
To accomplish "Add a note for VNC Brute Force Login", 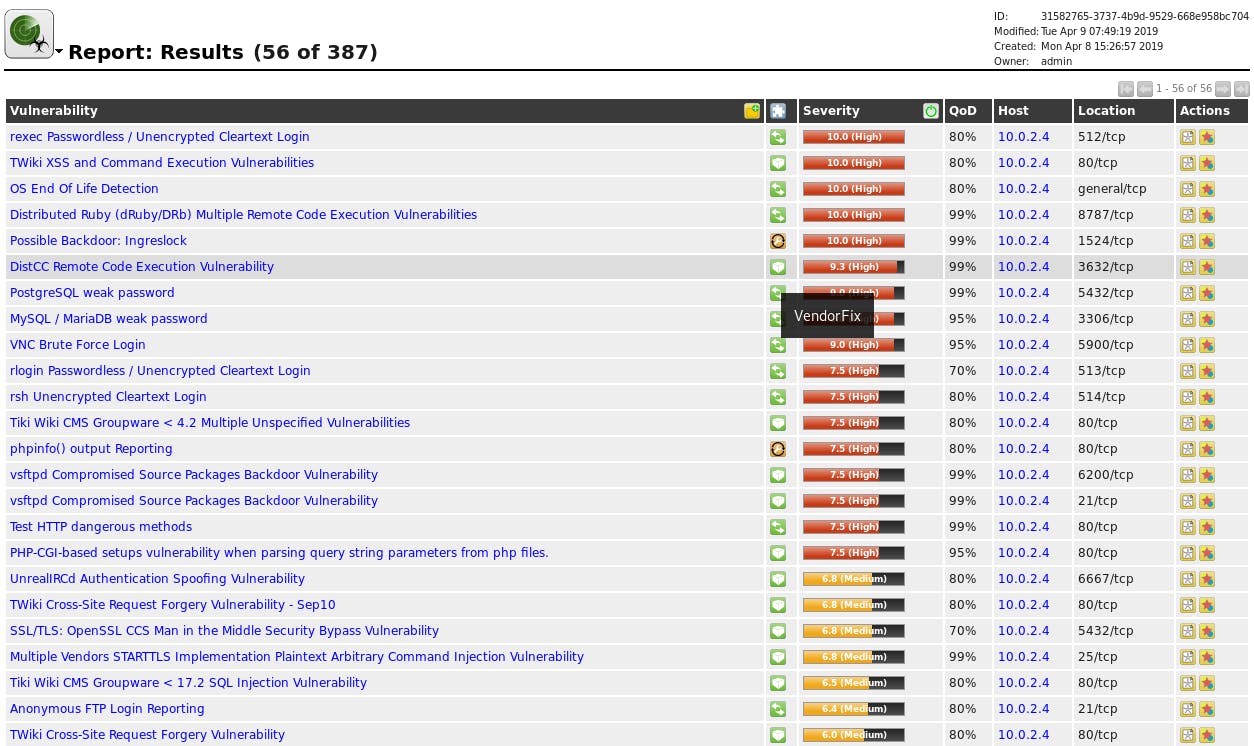I will [x=1188, y=345].
